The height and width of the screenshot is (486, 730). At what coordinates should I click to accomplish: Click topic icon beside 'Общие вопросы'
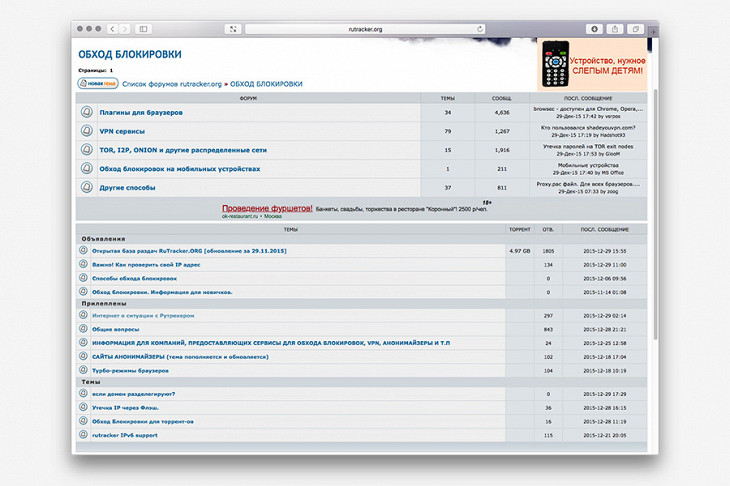(84, 329)
